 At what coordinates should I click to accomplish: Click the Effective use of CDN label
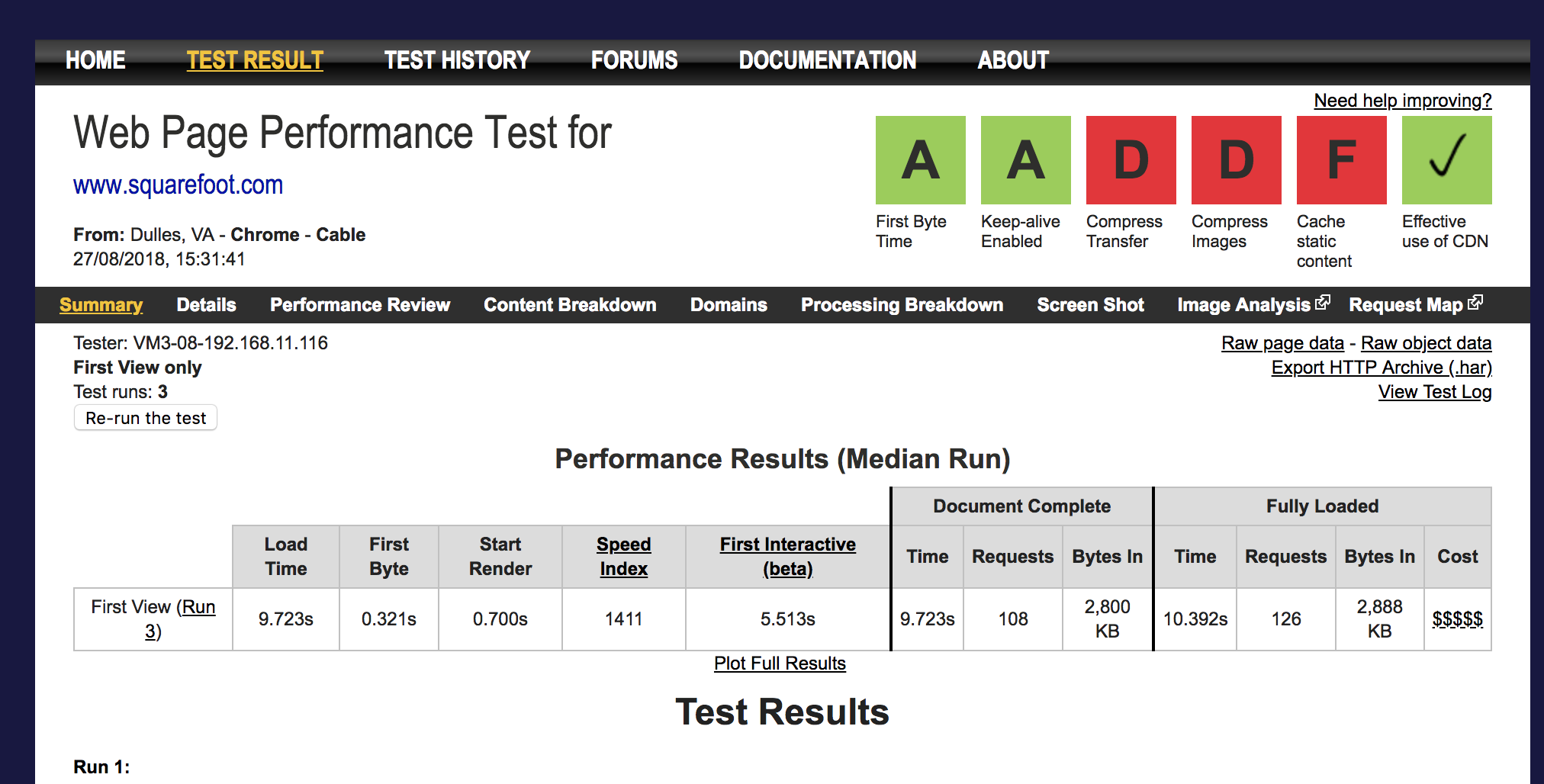[1445, 231]
